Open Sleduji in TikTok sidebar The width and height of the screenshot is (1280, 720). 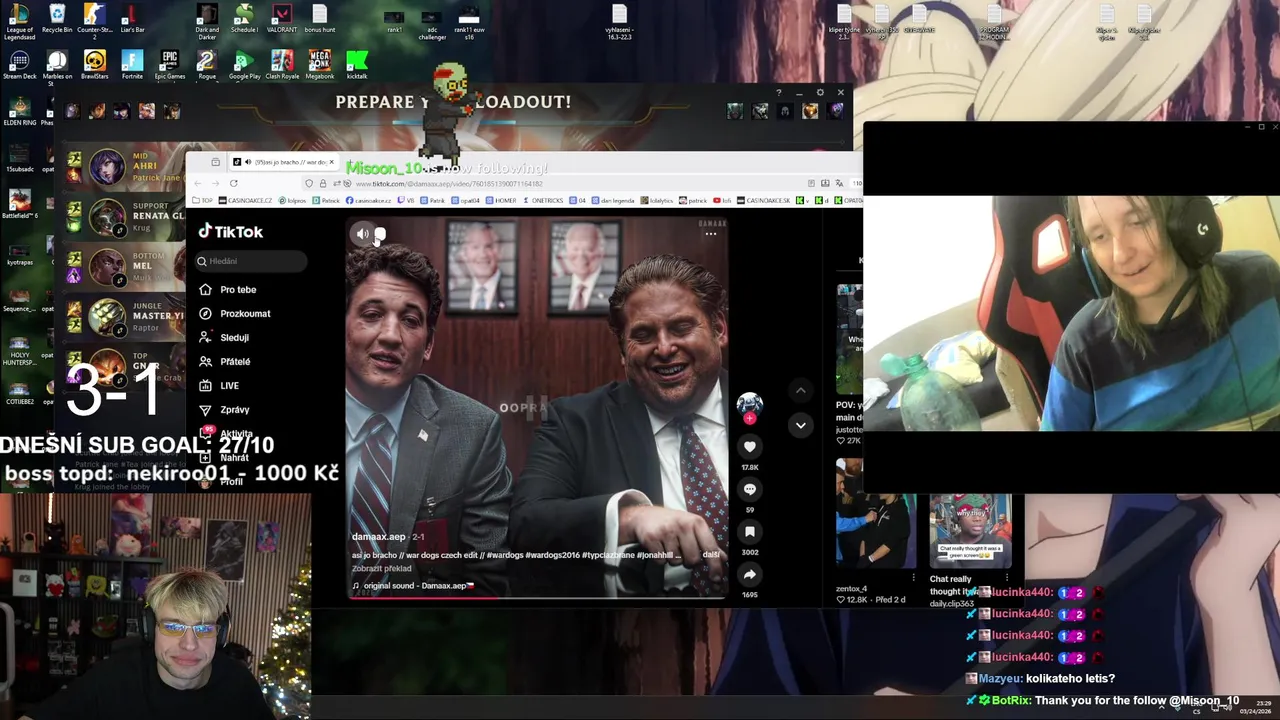pyautogui.click(x=224, y=337)
